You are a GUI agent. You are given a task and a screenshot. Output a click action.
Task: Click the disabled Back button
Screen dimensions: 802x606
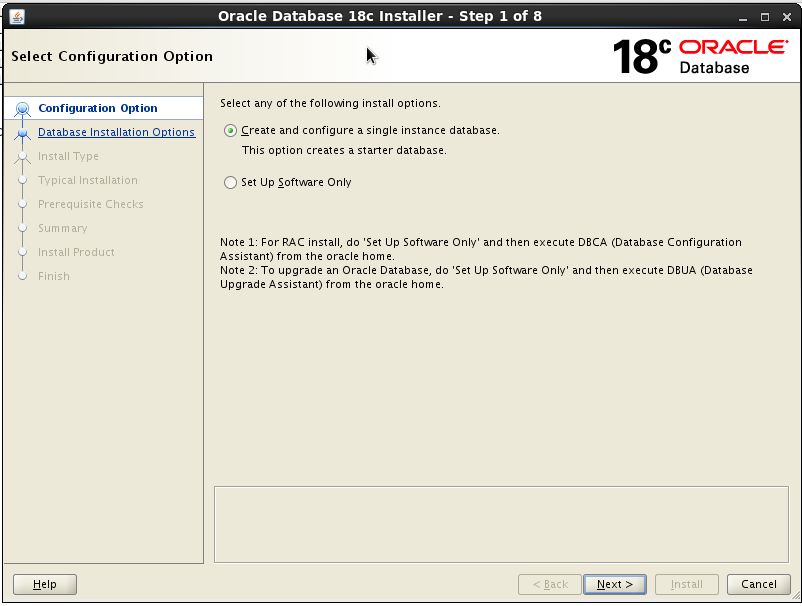coord(550,584)
